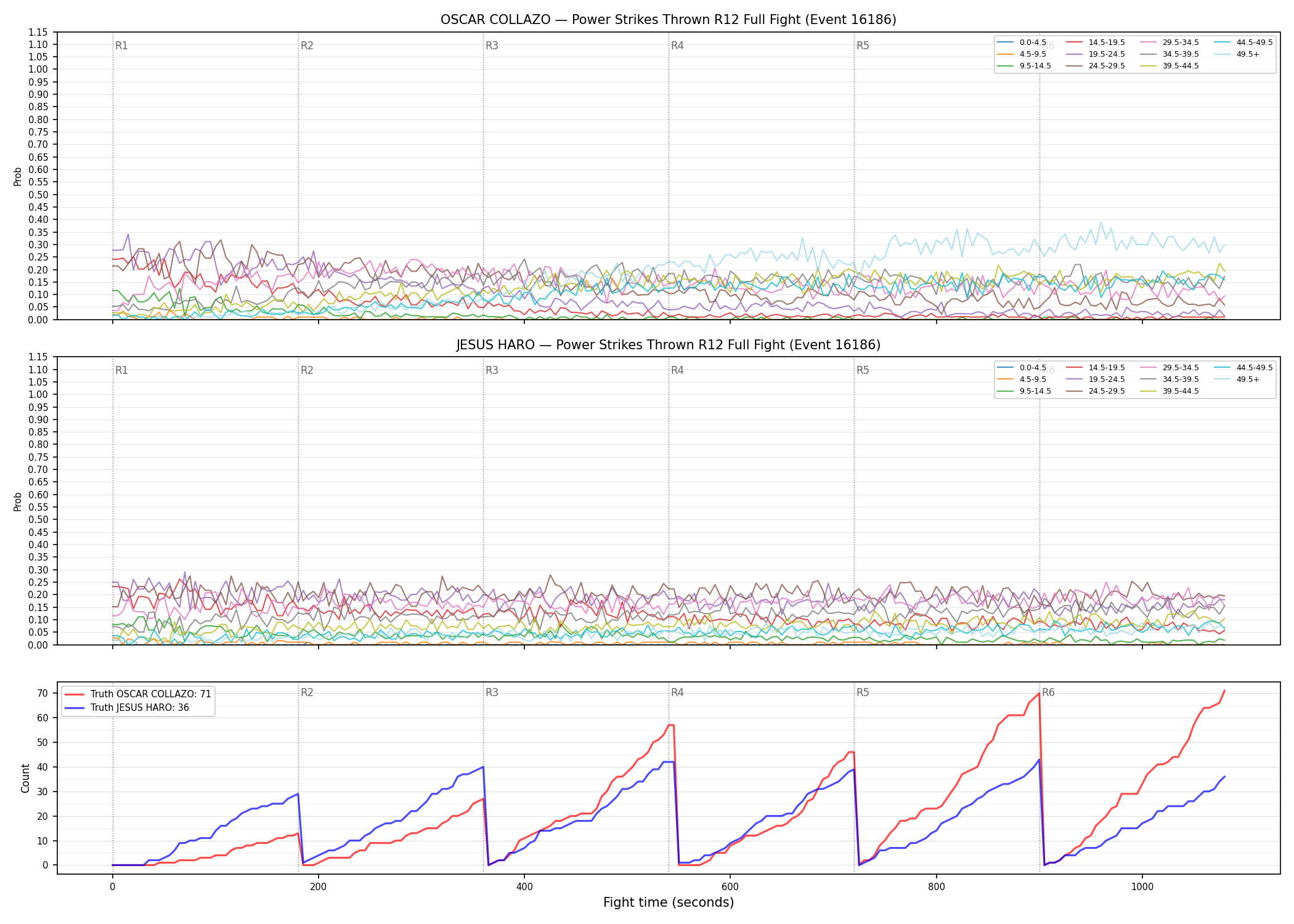Image resolution: width=1294 pixels, height=924 pixels.
Task: Click the 1000 tick on time axis
Action: (x=1142, y=886)
